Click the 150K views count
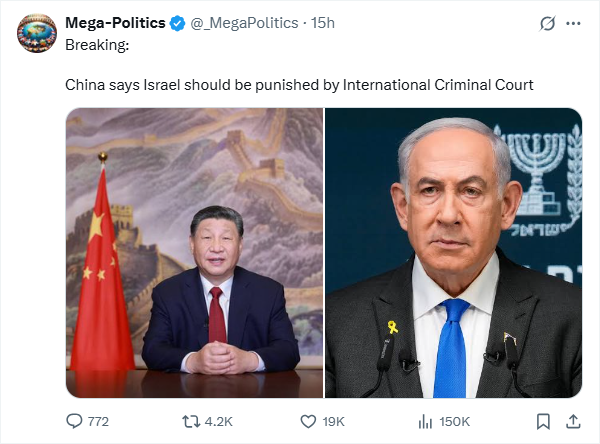The width and height of the screenshot is (600, 444). [455, 422]
